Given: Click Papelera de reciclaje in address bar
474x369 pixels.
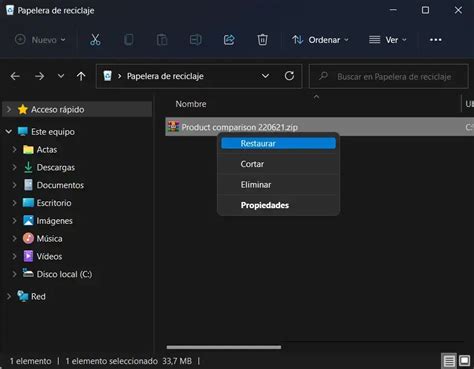Looking at the screenshot, I should click(x=165, y=76).
